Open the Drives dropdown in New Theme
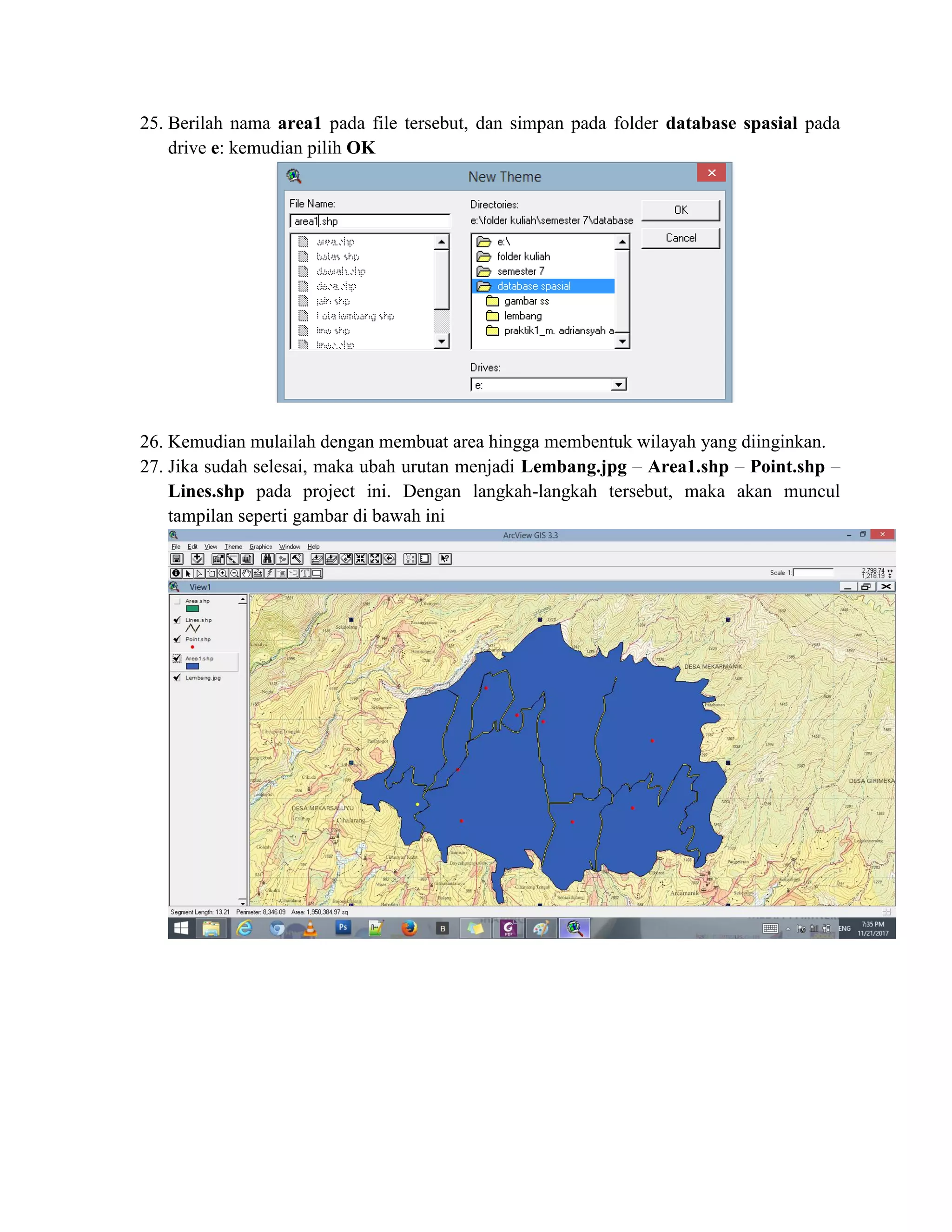 [619, 385]
